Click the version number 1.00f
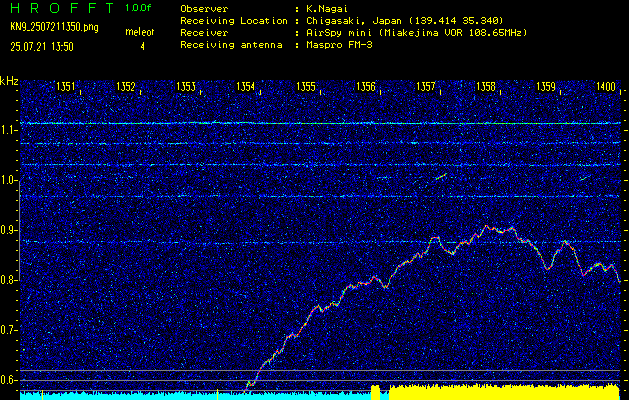 click(138, 8)
